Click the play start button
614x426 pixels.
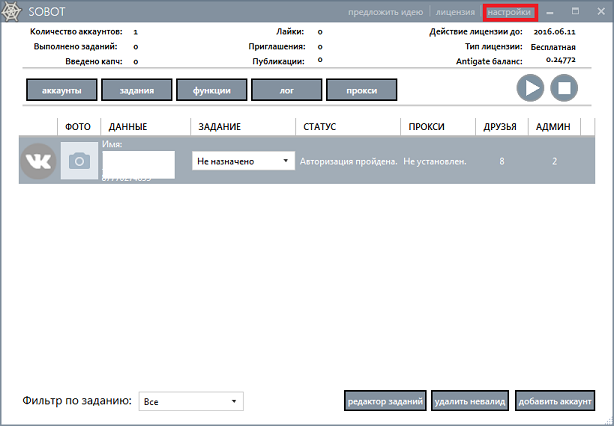click(x=530, y=88)
